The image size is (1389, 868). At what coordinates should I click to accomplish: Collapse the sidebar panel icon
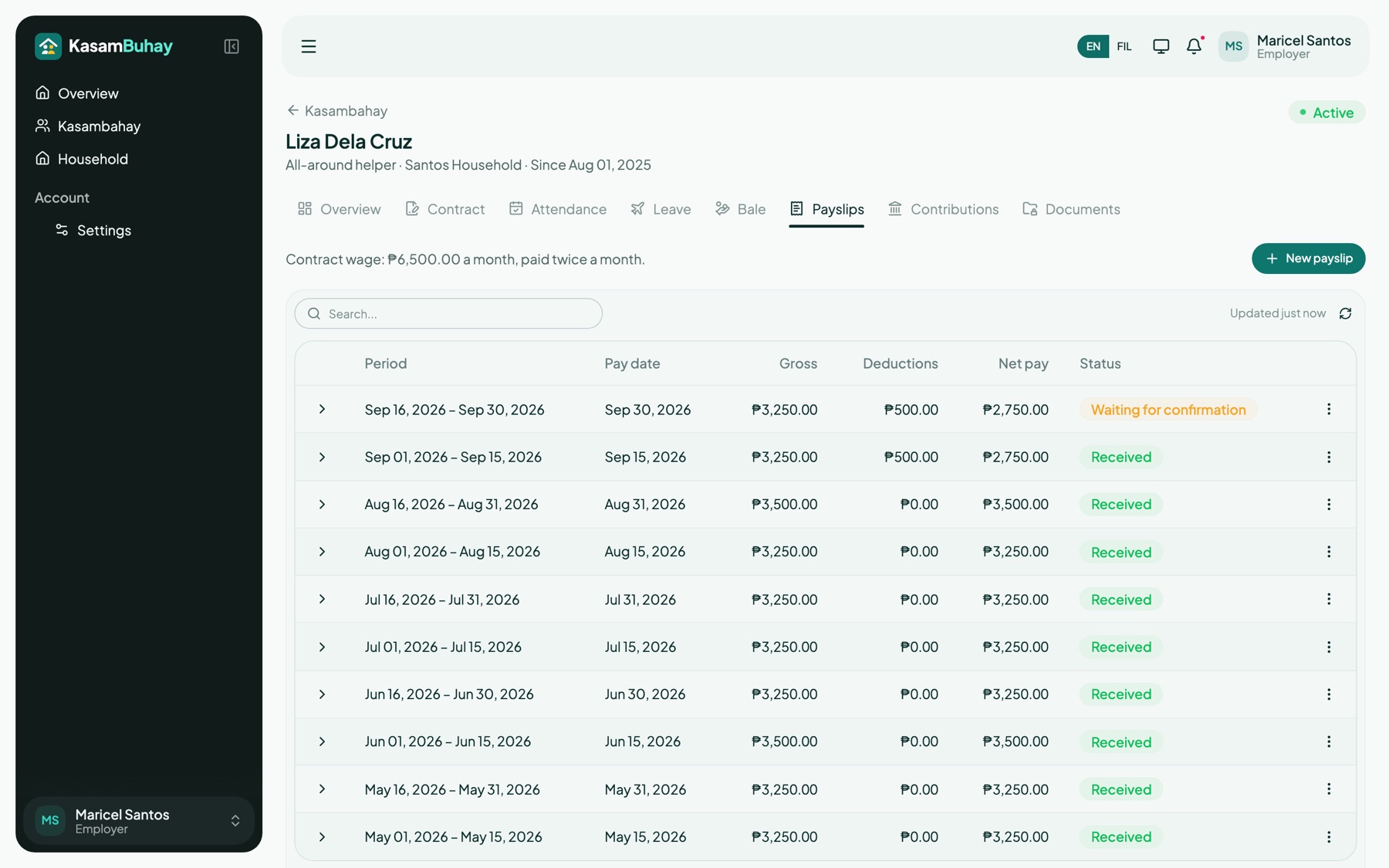click(231, 46)
